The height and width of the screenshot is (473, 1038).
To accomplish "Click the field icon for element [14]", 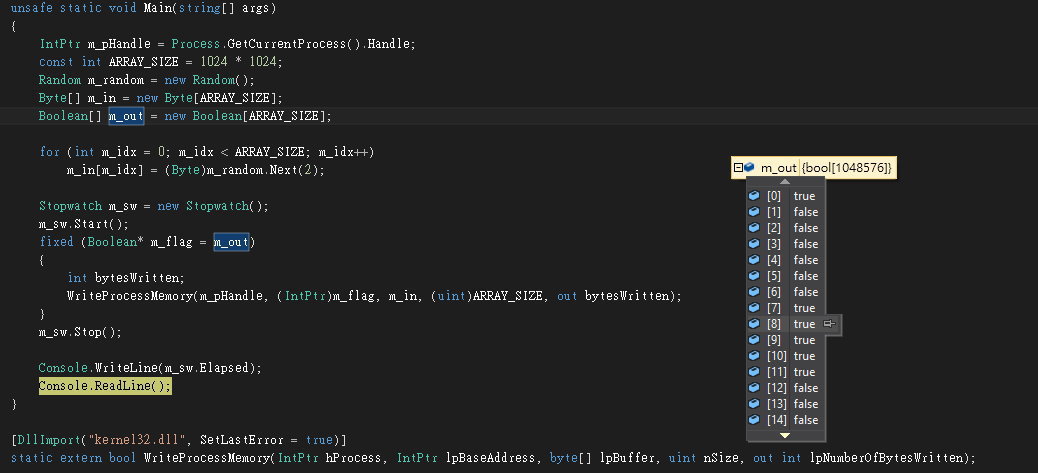I will (753, 420).
